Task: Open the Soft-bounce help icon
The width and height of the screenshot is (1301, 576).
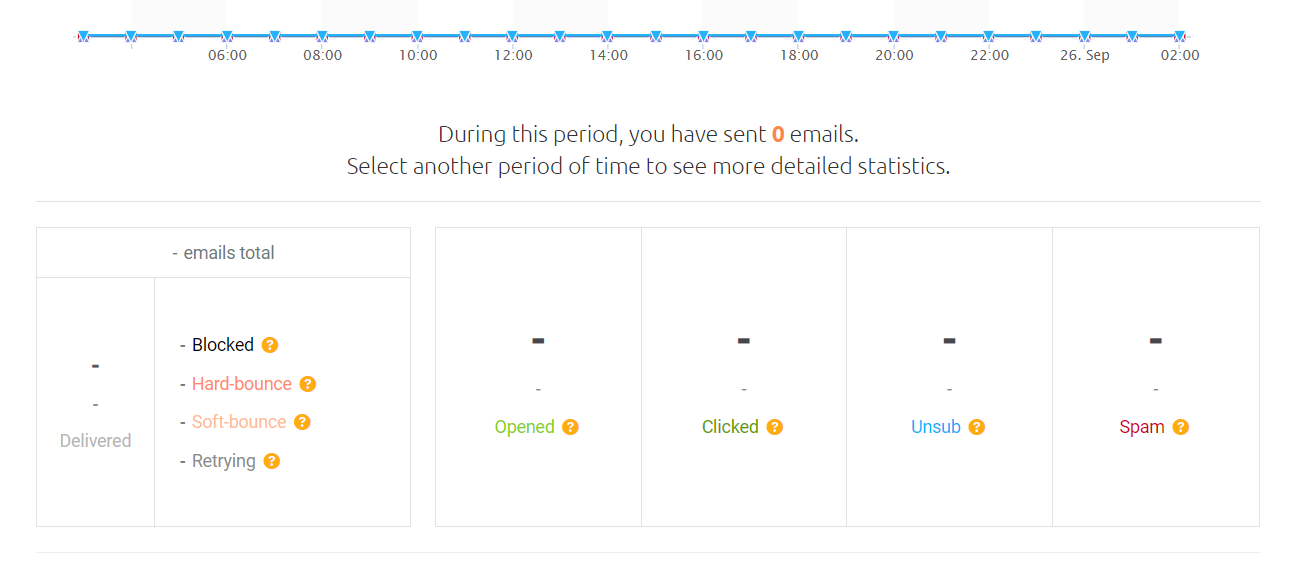Action: click(x=302, y=422)
